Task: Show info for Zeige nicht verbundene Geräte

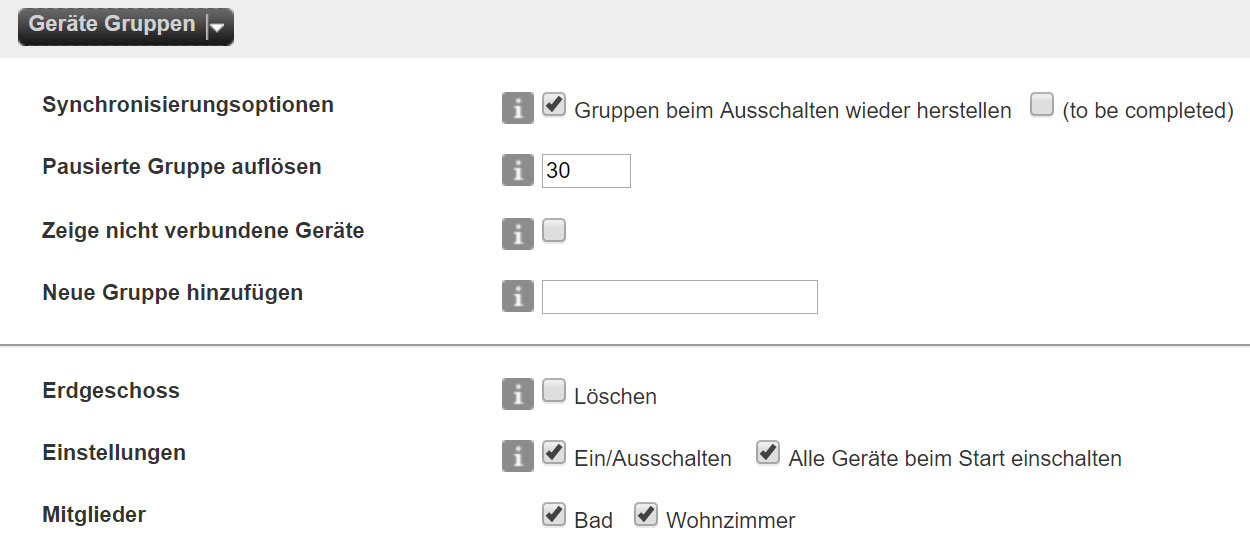Action: [x=517, y=234]
